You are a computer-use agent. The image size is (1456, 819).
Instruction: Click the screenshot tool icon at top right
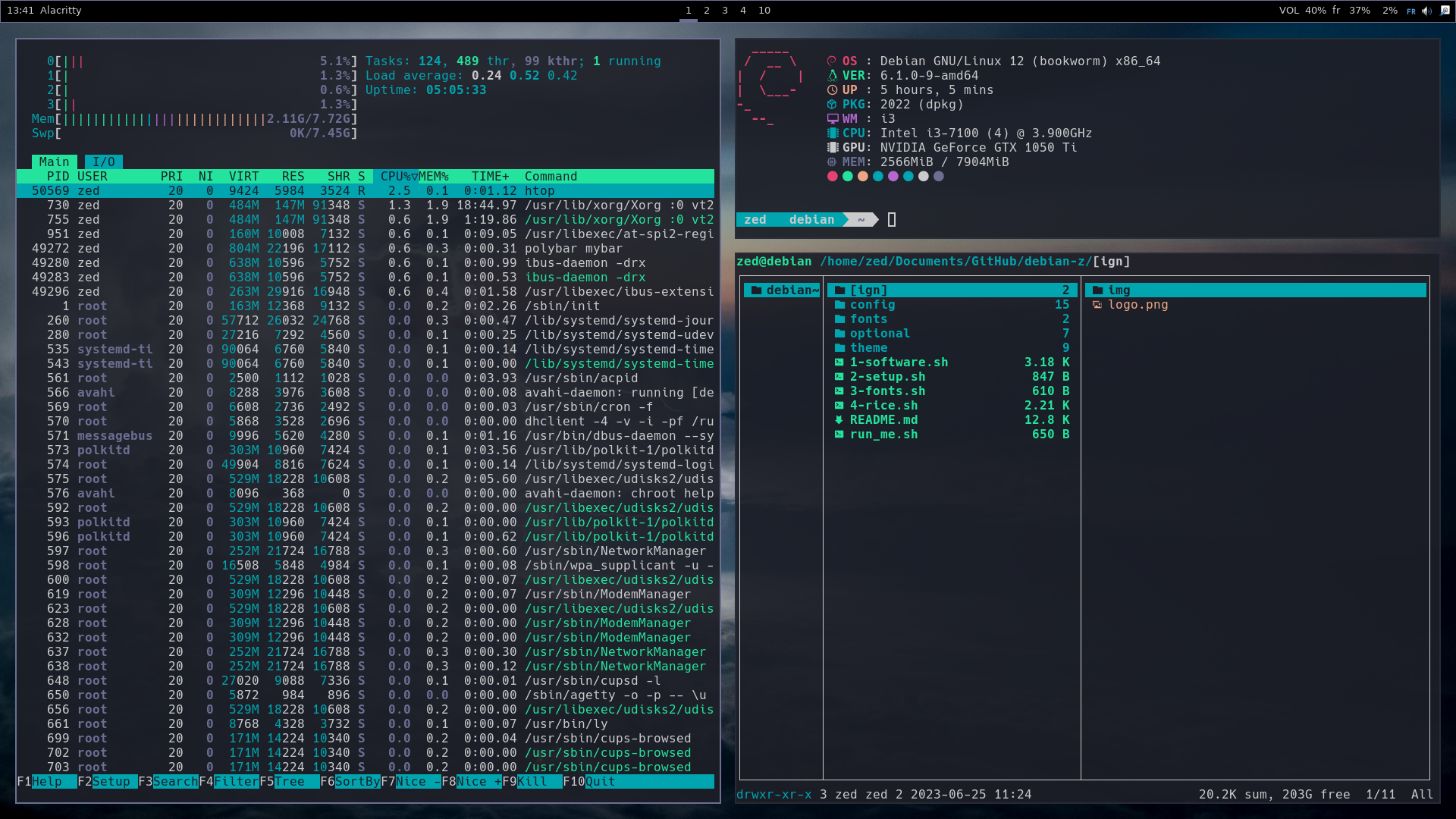pyautogui.click(x=1445, y=10)
